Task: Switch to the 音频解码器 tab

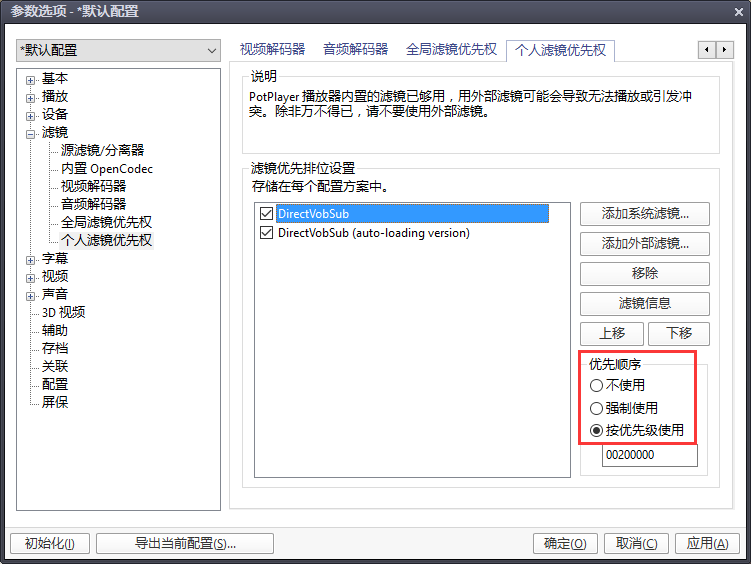Action: pyautogui.click(x=355, y=49)
